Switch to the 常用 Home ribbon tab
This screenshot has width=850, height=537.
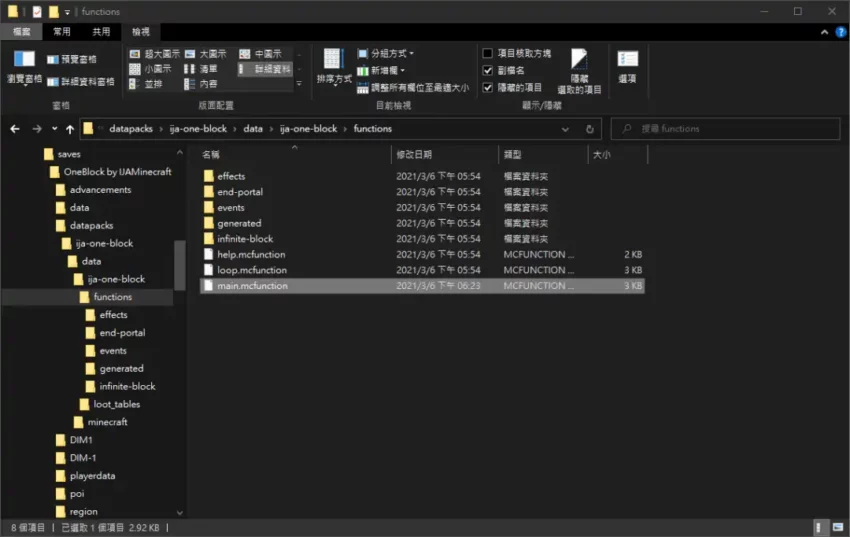tap(62, 32)
